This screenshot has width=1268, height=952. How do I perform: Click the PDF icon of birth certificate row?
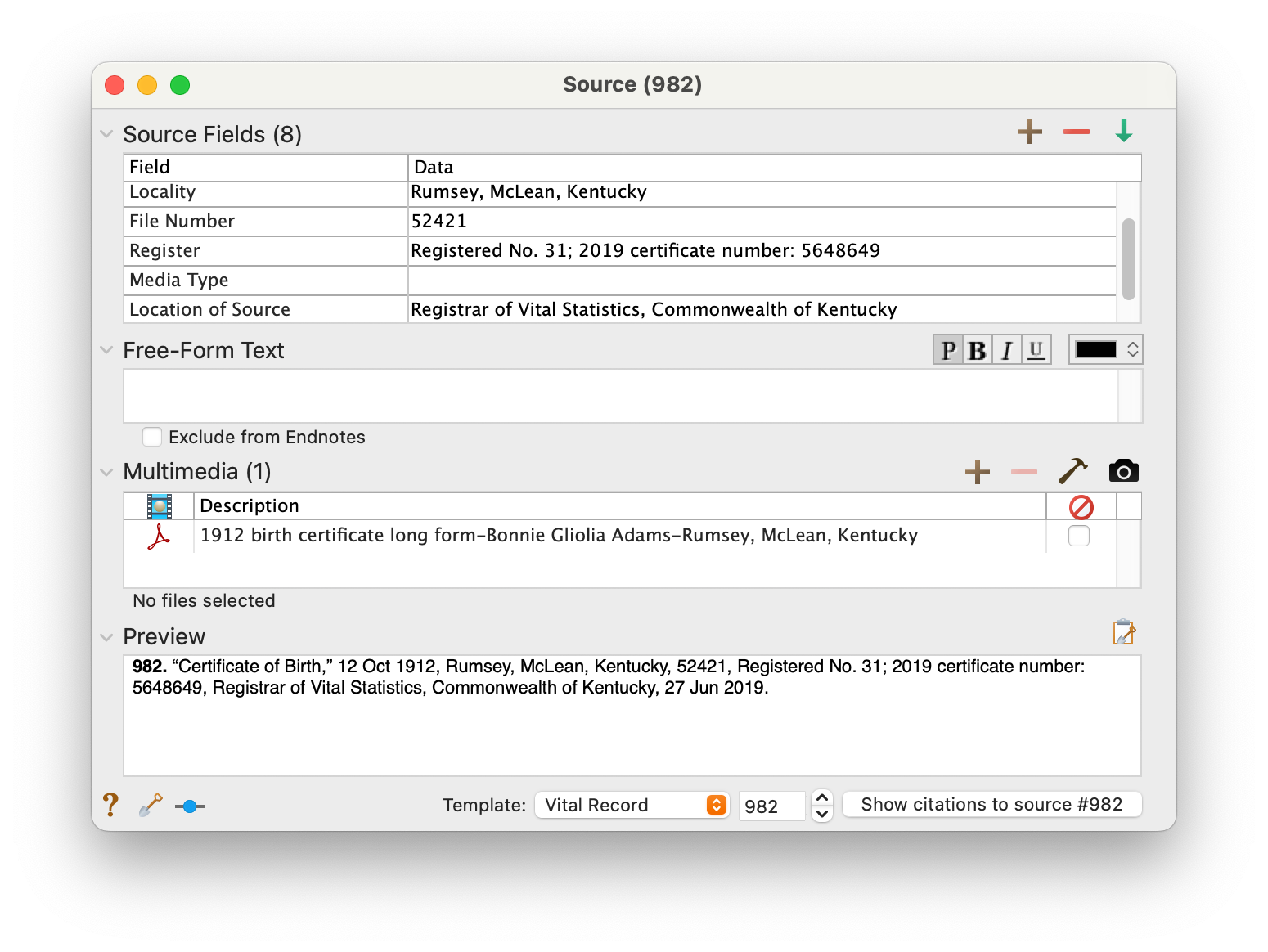point(159,537)
